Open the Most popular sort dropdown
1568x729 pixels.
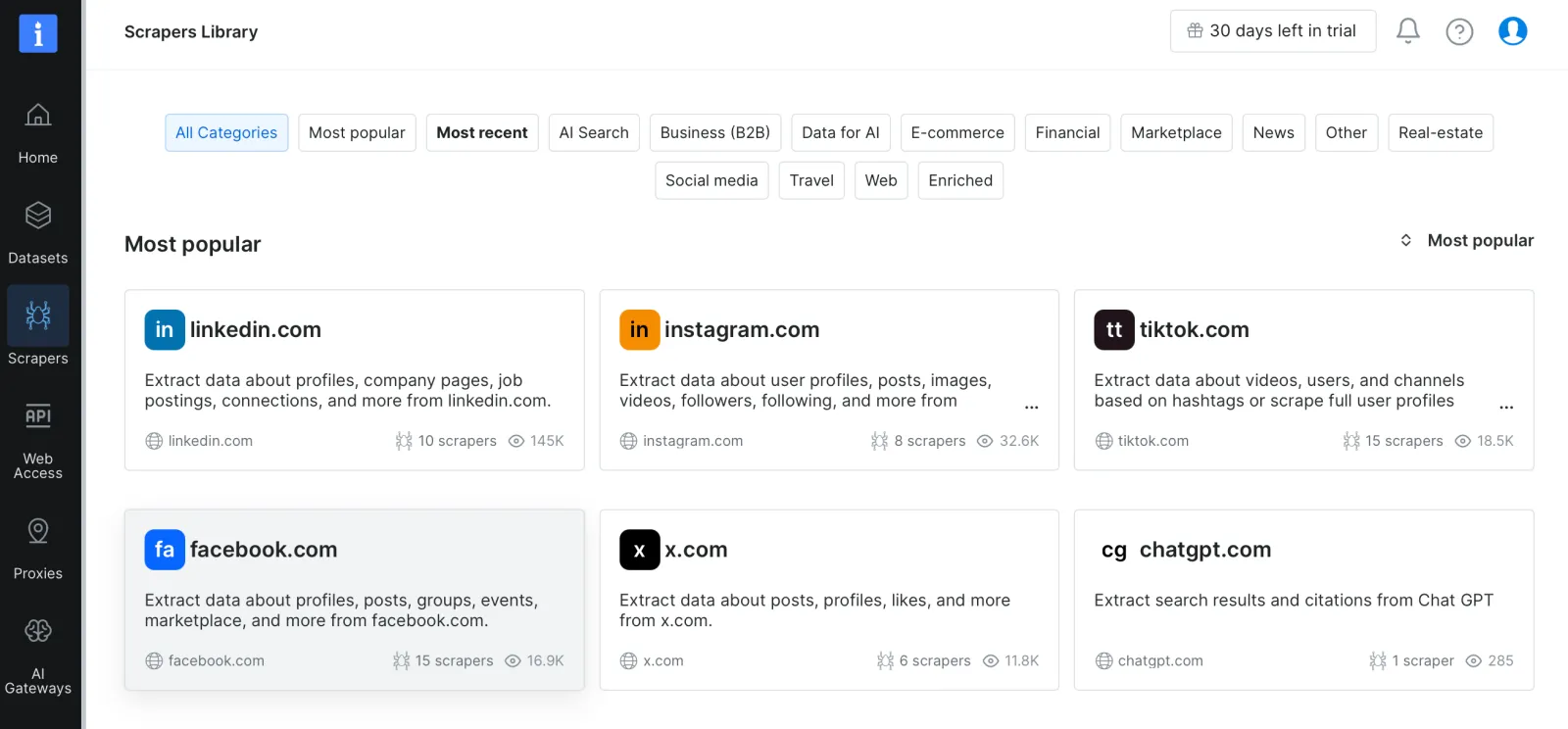click(1466, 241)
